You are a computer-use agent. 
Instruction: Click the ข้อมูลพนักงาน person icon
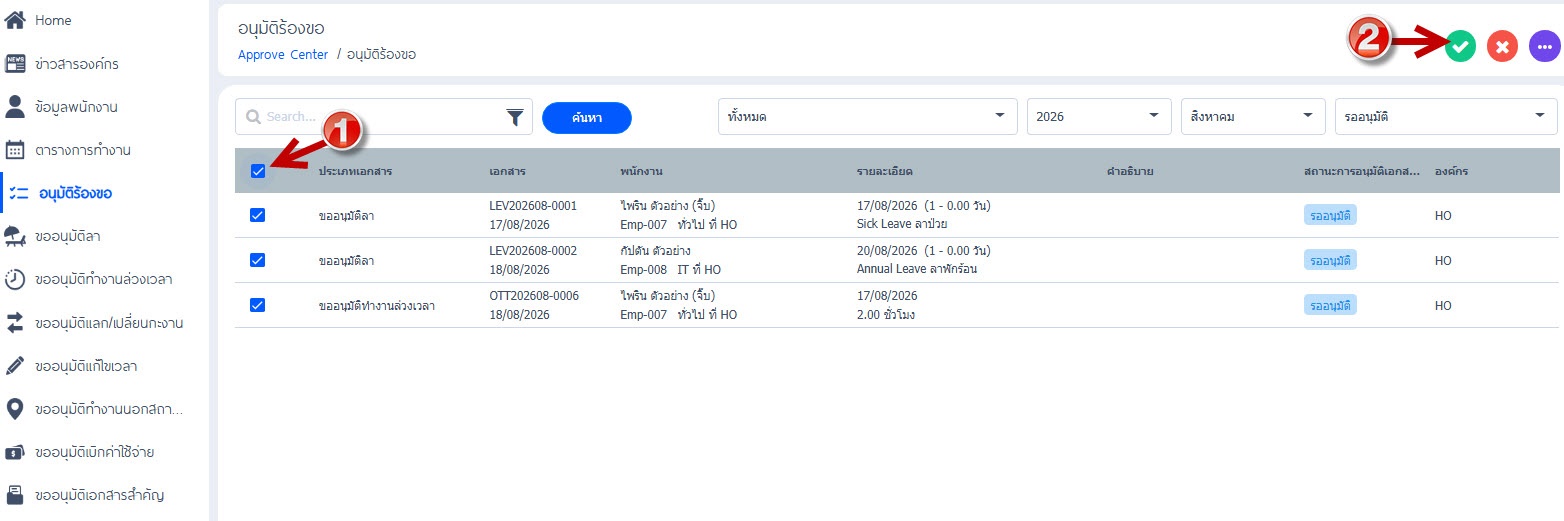coord(15,106)
